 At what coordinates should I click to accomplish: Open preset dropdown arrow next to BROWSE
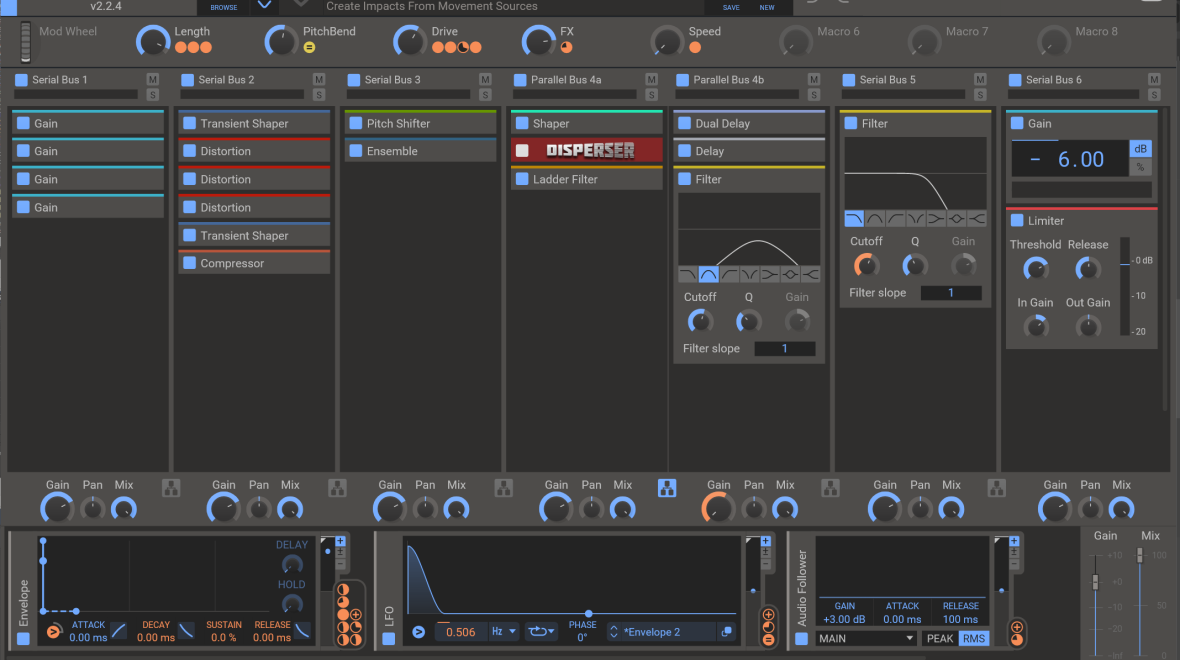coord(264,6)
